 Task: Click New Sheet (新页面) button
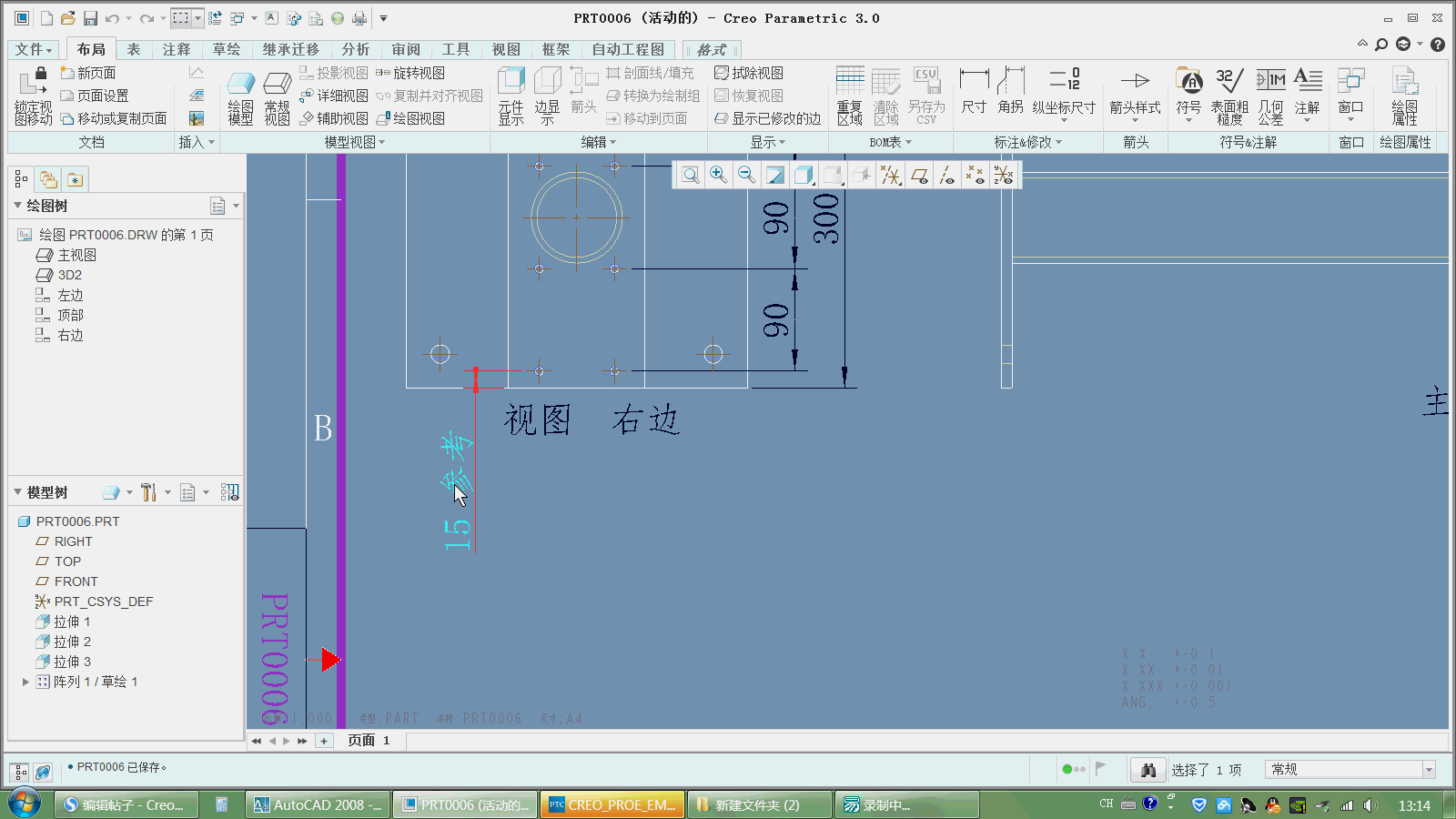click(88, 73)
